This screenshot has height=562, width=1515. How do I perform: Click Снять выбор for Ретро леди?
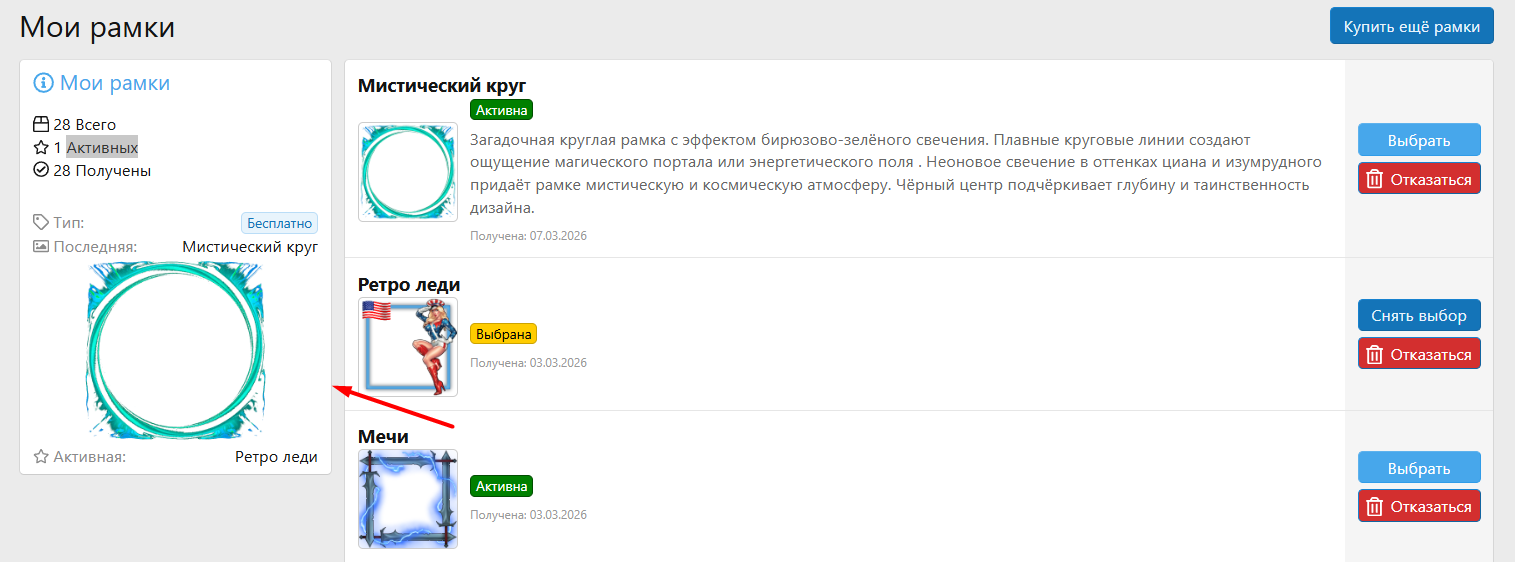(x=1419, y=315)
